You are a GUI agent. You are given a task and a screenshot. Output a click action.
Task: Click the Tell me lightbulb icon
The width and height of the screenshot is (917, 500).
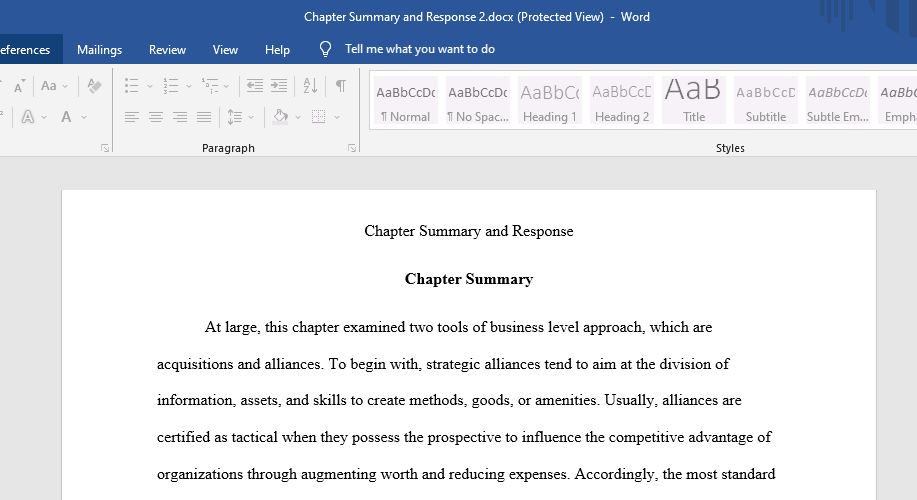pos(325,49)
